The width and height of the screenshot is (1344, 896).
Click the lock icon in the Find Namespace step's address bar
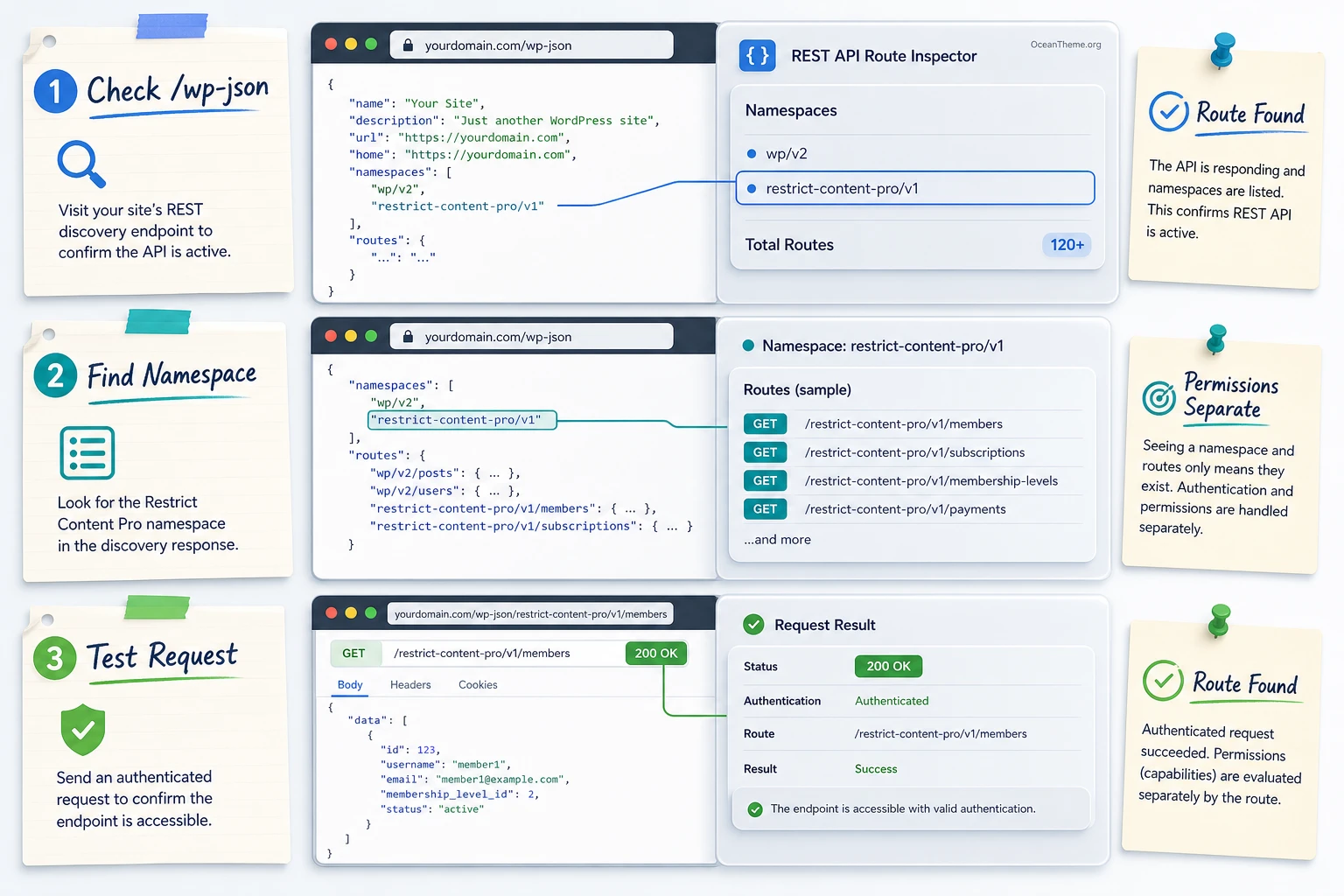[x=408, y=337]
